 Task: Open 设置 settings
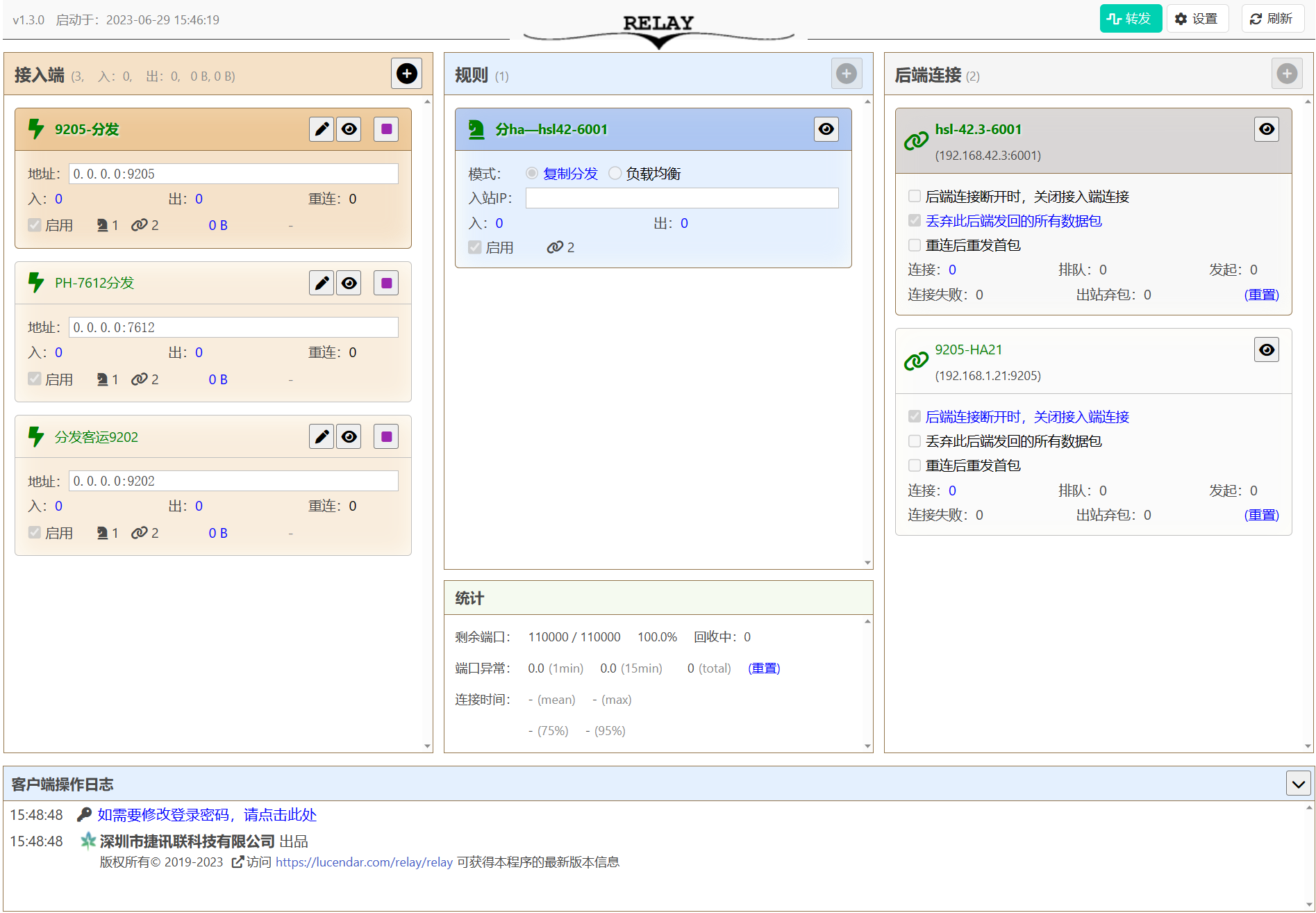(1197, 19)
